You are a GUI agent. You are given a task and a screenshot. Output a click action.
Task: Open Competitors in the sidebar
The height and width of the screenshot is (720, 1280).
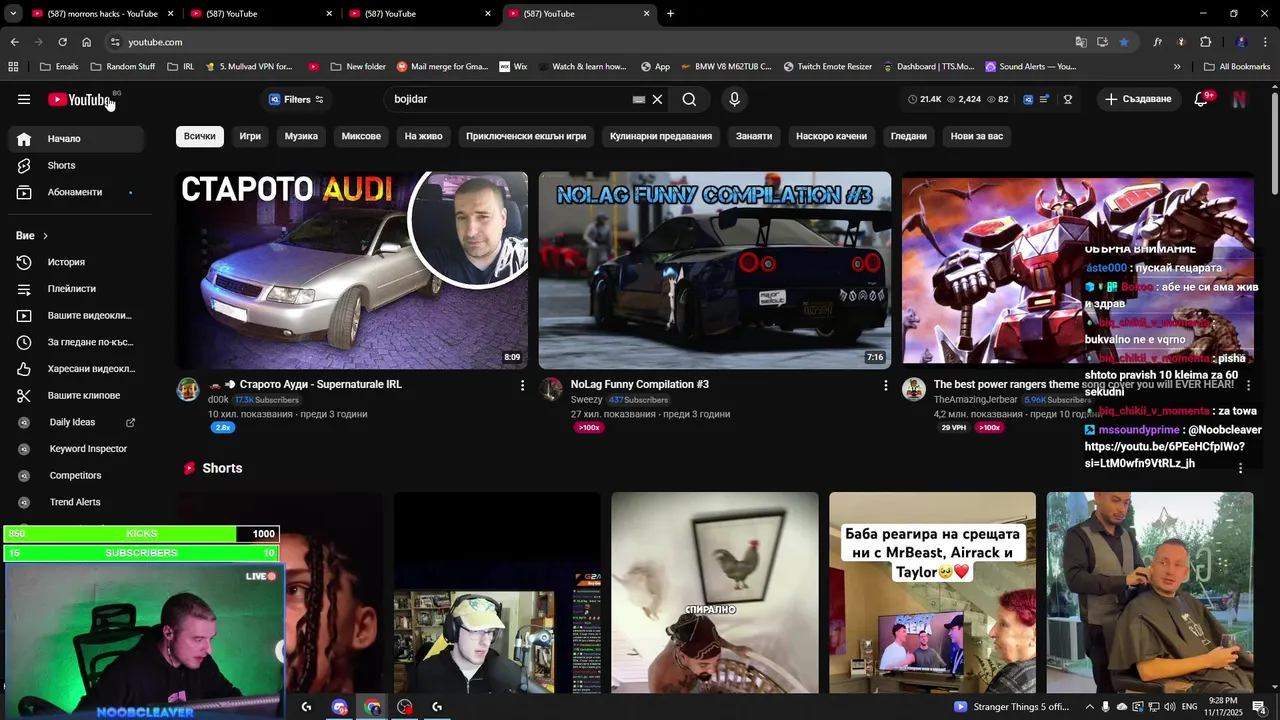(76, 475)
